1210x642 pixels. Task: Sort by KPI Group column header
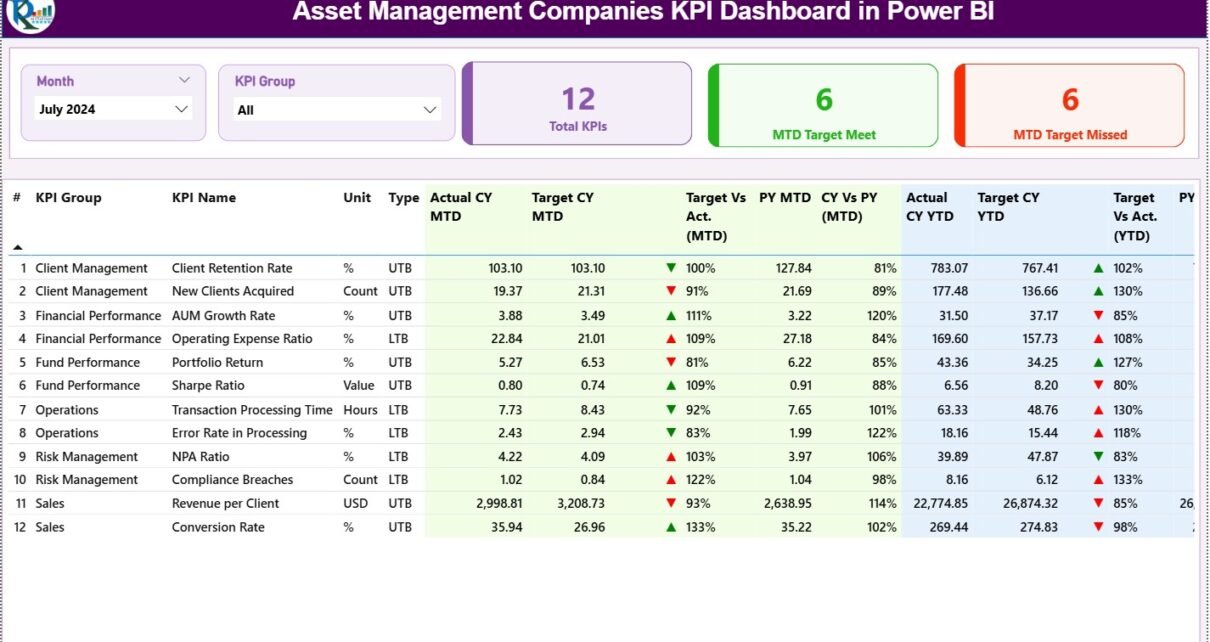[68, 198]
